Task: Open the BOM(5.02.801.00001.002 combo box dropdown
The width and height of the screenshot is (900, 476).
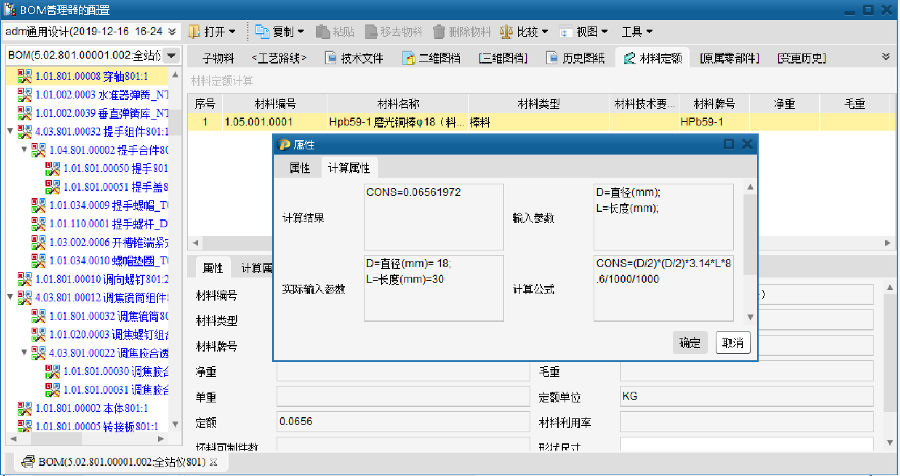Action: [170, 55]
